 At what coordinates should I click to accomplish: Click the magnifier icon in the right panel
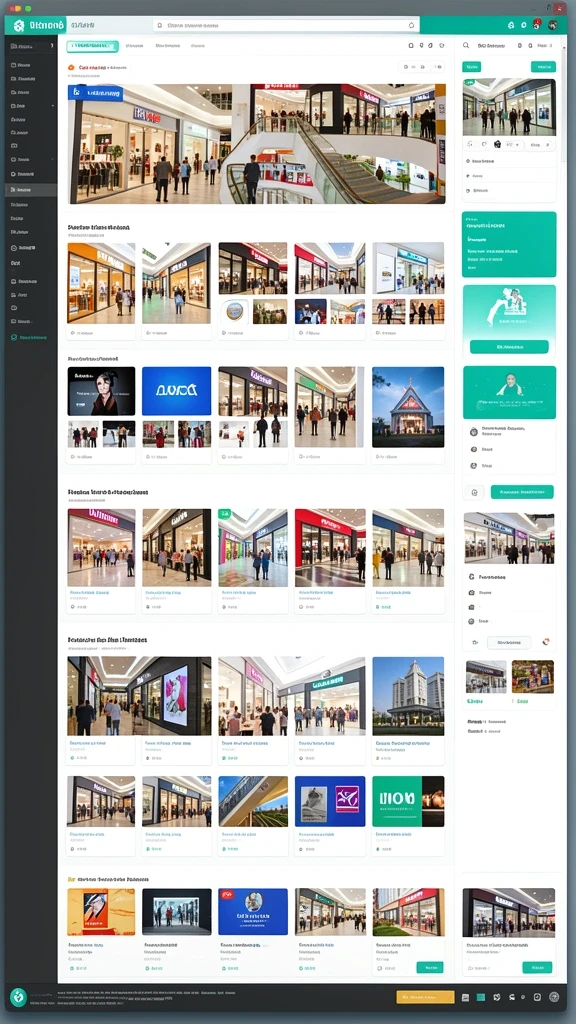click(466, 46)
